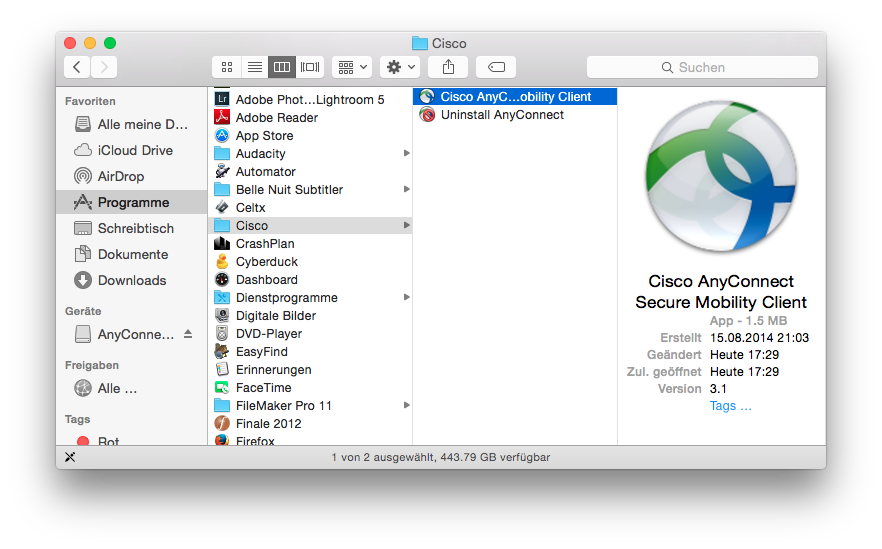Switch to Cover Flow view

310,68
